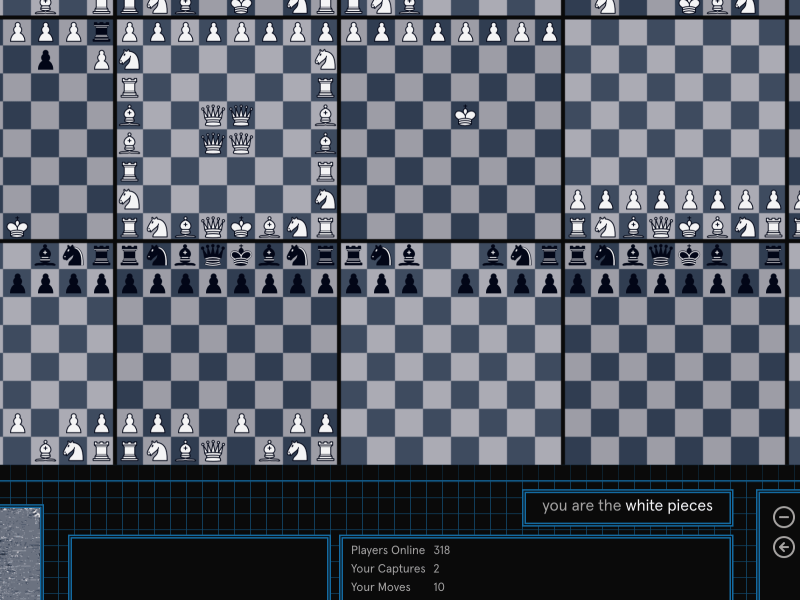Viewport: 800px width, 600px height.
Task: Select black bishop right of empty king square, kingless black board
Action: click(493, 256)
